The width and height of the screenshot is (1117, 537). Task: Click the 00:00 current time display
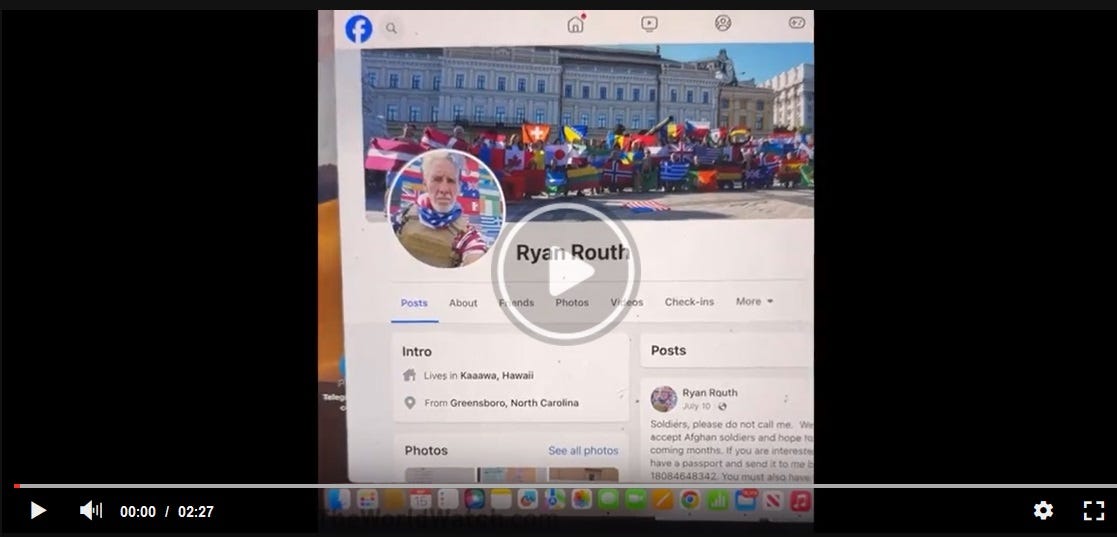point(137,511)
